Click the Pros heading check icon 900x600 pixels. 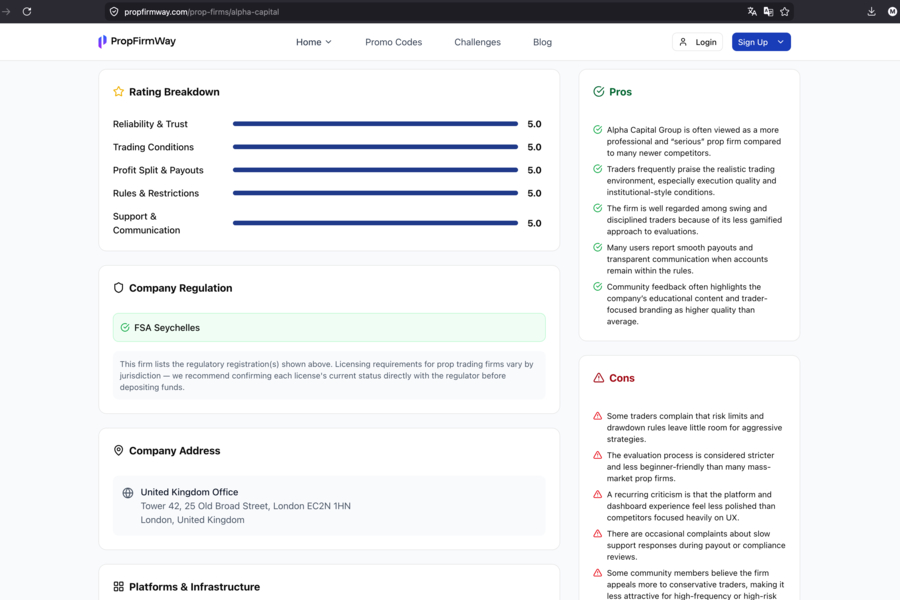click(599, 91)
